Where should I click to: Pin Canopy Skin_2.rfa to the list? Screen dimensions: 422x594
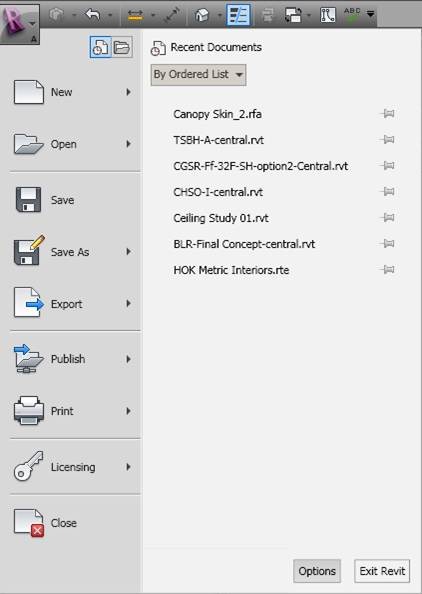click(x=388, y=113)
